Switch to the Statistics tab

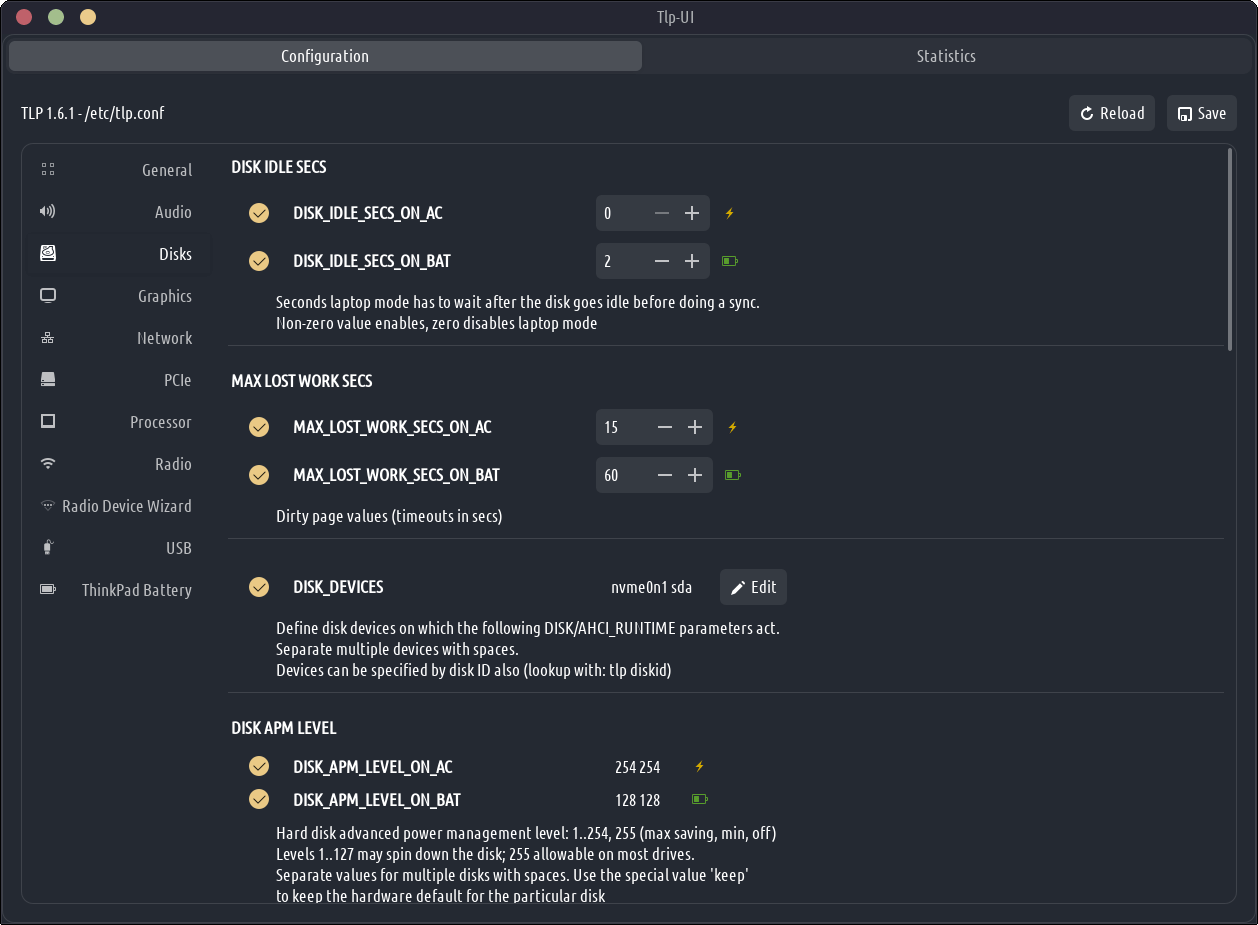945,56
